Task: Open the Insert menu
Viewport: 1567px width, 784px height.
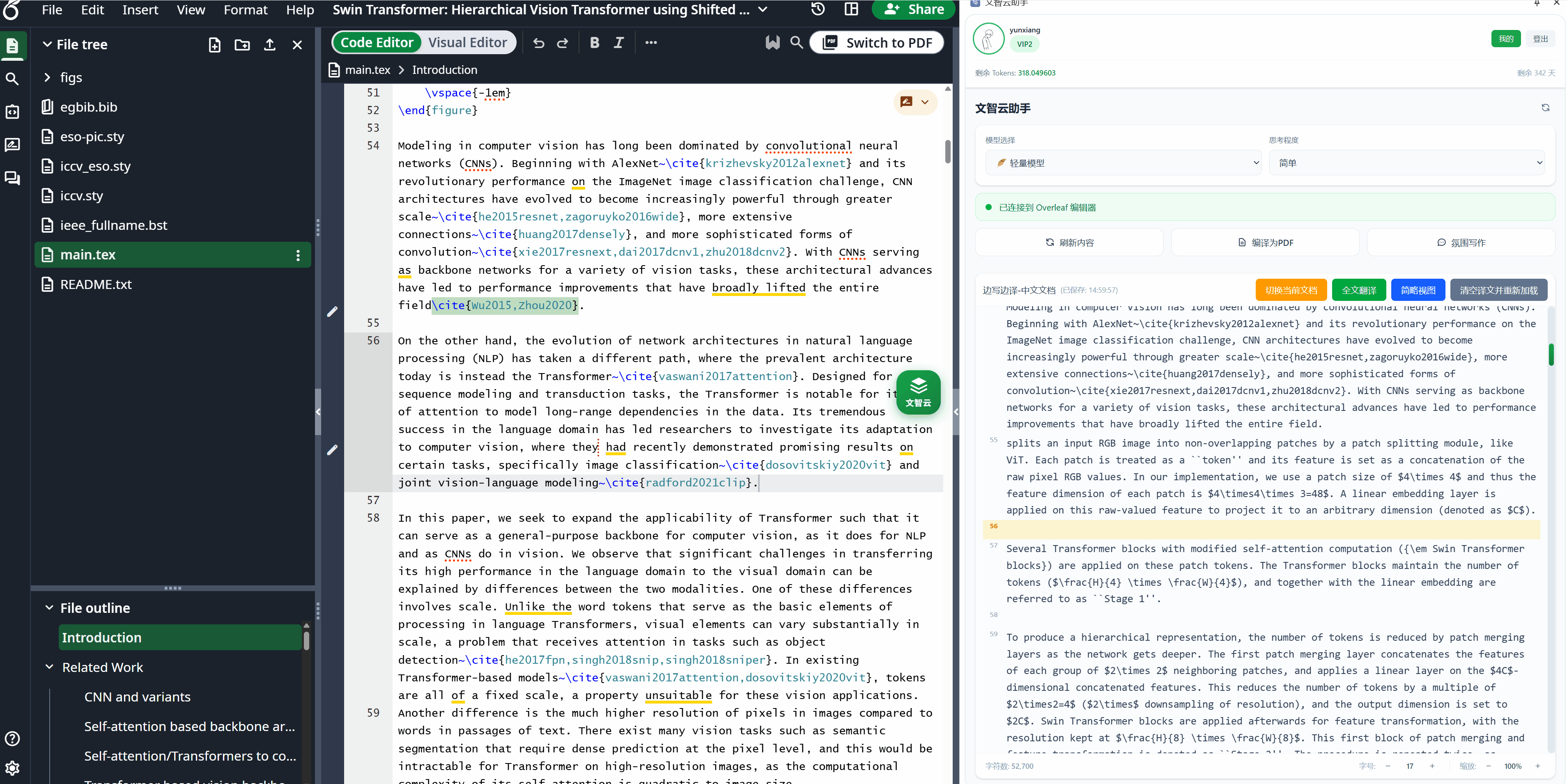Action: pyautogui.click(x=140, y=10)
